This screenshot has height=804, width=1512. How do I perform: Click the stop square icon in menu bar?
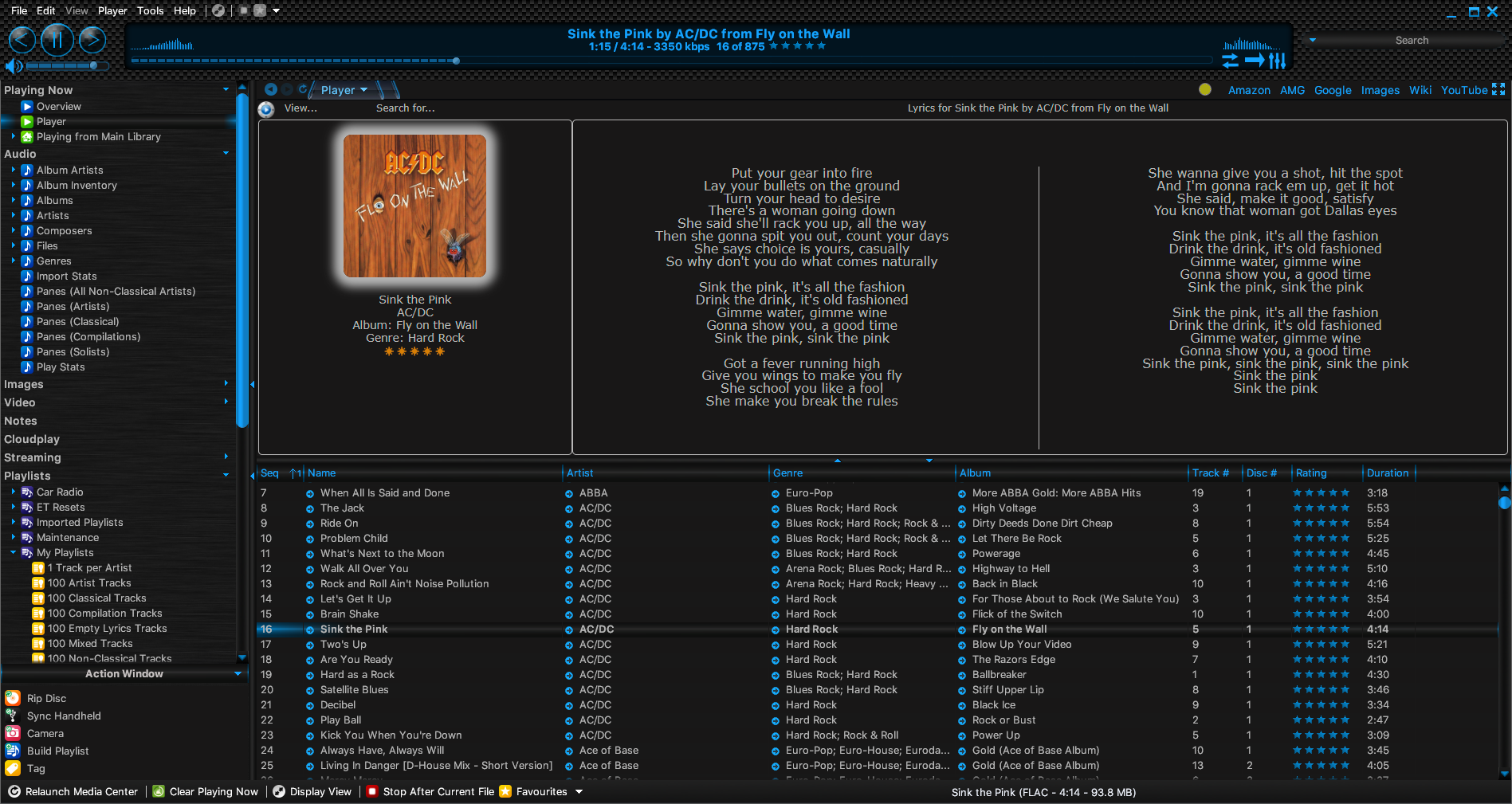(x=244, y=10)
